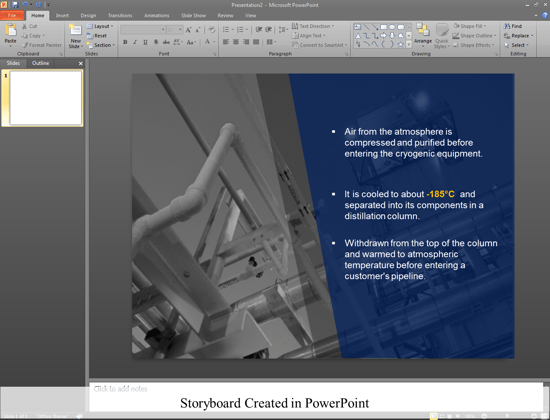The width and height of the screenshot is (550, 420).
Task: Open the font color picker
Action: [210, 42]
